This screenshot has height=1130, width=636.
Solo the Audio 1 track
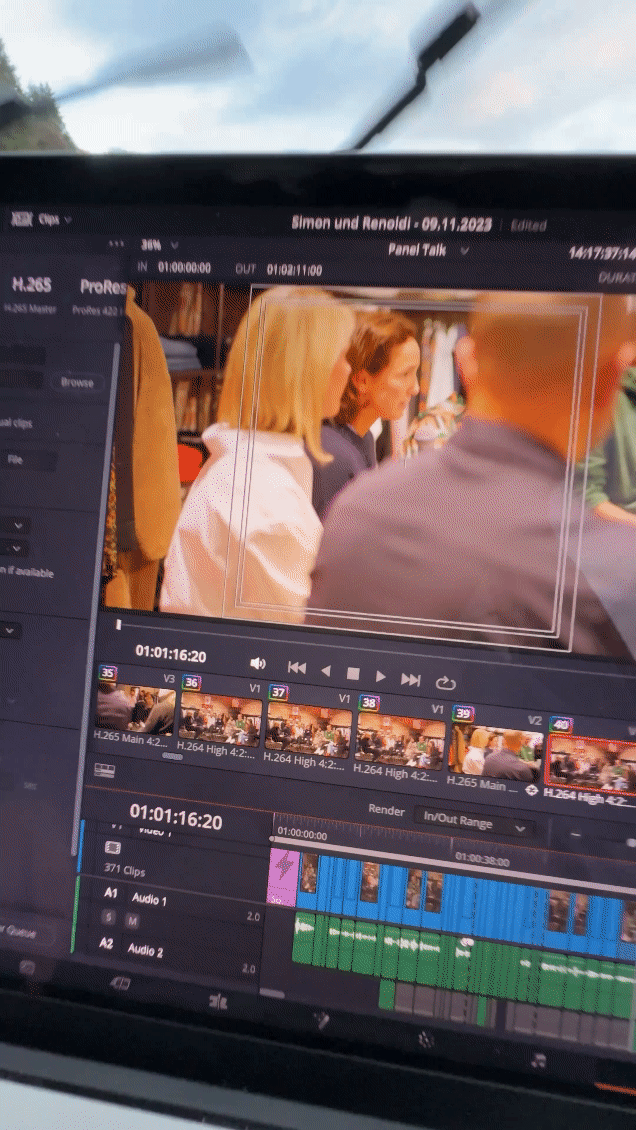[108, 918]
